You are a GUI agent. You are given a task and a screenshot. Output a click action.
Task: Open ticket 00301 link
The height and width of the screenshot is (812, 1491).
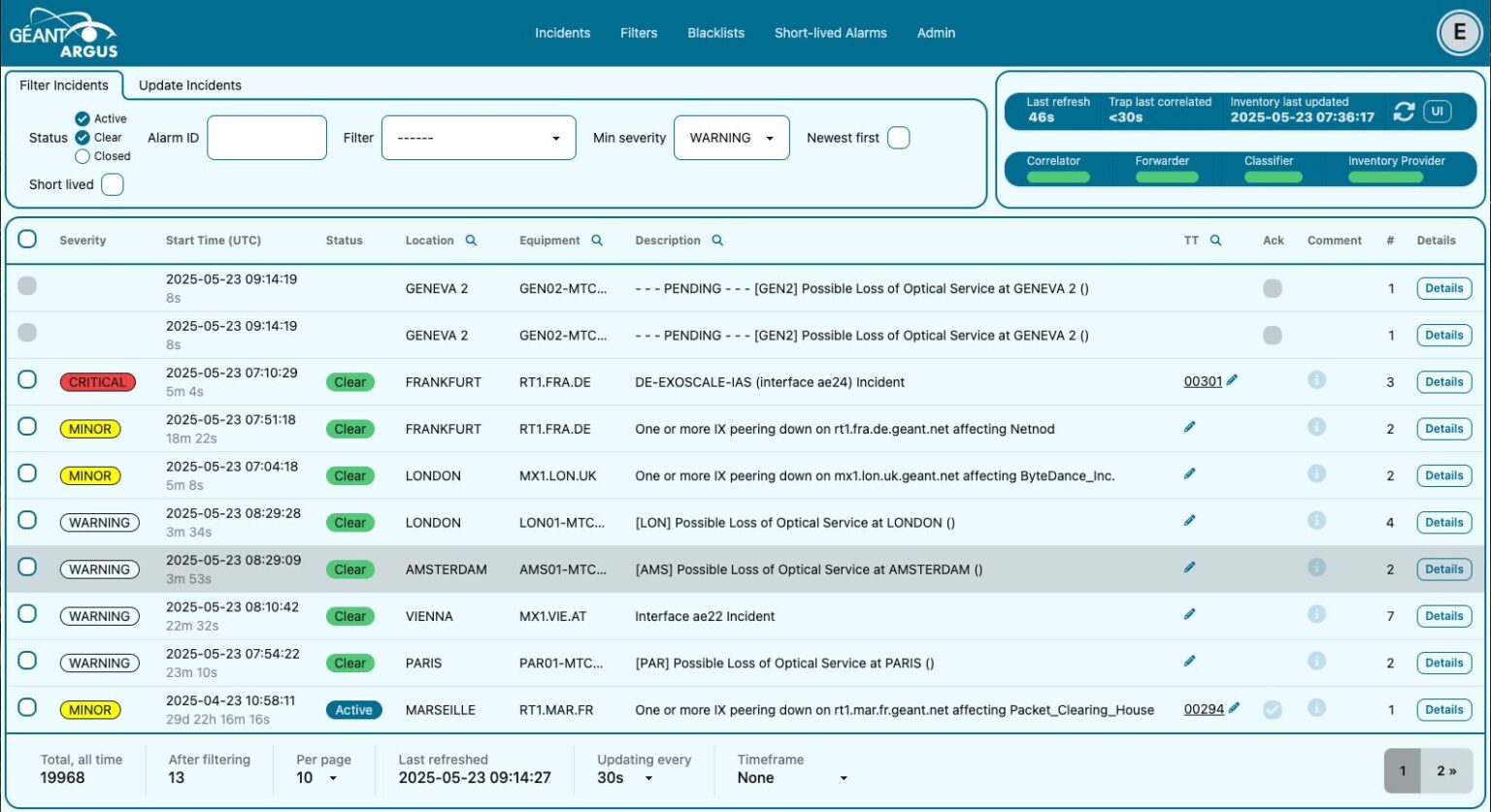tap(1201, 381)
